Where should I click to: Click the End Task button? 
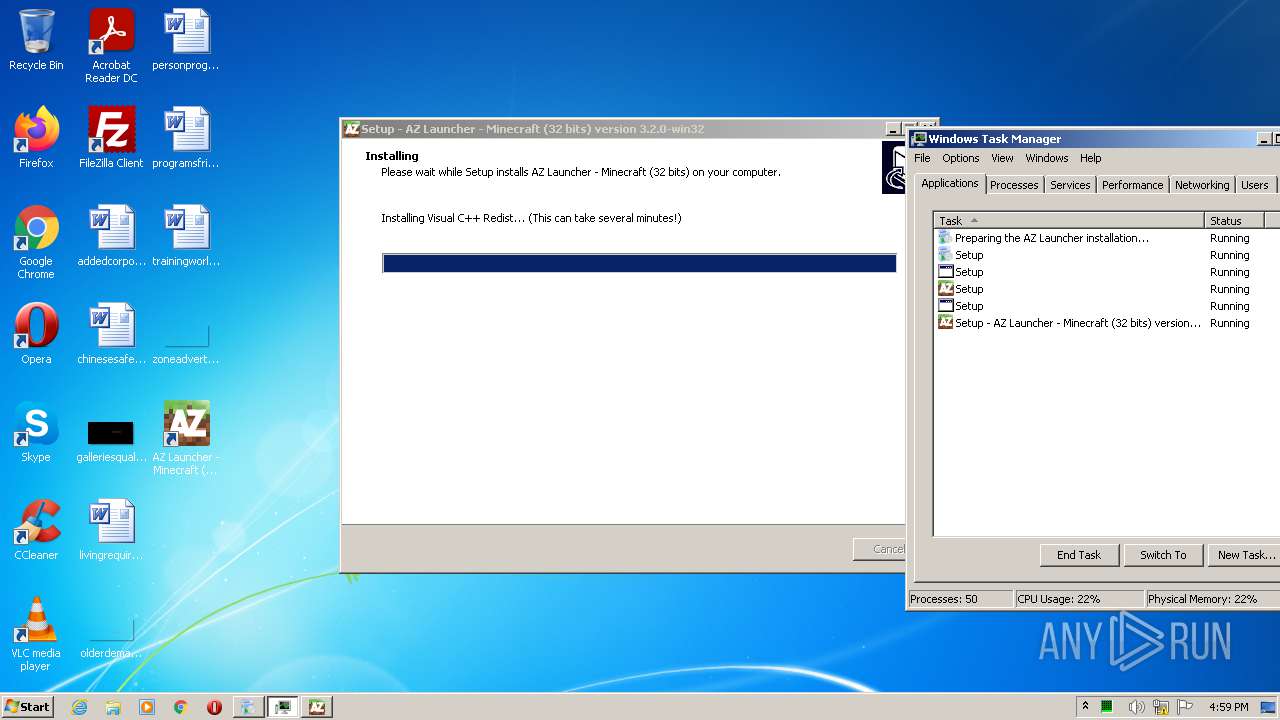coord(1078,555)
